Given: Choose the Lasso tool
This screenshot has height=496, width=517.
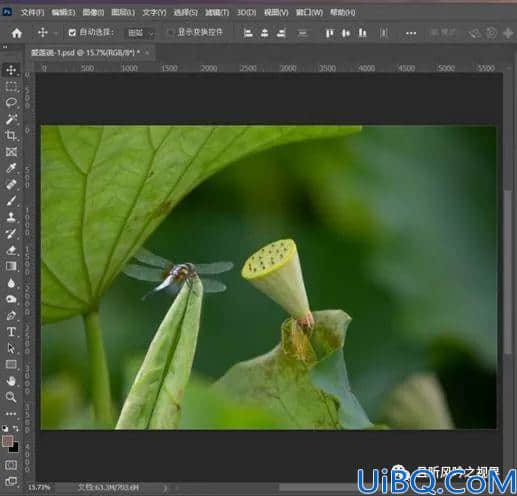Looking at the screenshot, I should point(11,102).
